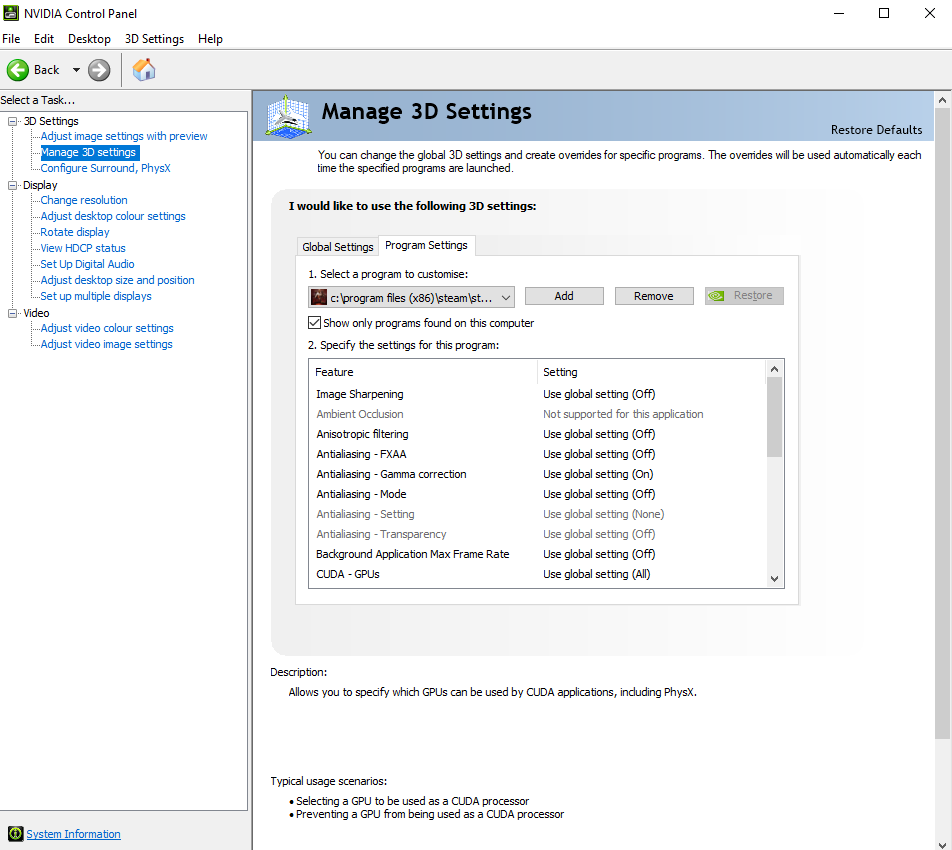Click the green Back arrow icon
This screenshot has width=952, height=850.
[x=18, y=70]
